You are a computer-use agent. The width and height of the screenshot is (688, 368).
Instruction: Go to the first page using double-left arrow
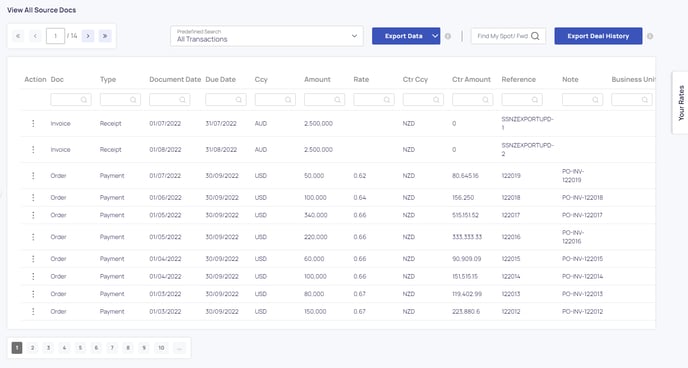point(18,36)
